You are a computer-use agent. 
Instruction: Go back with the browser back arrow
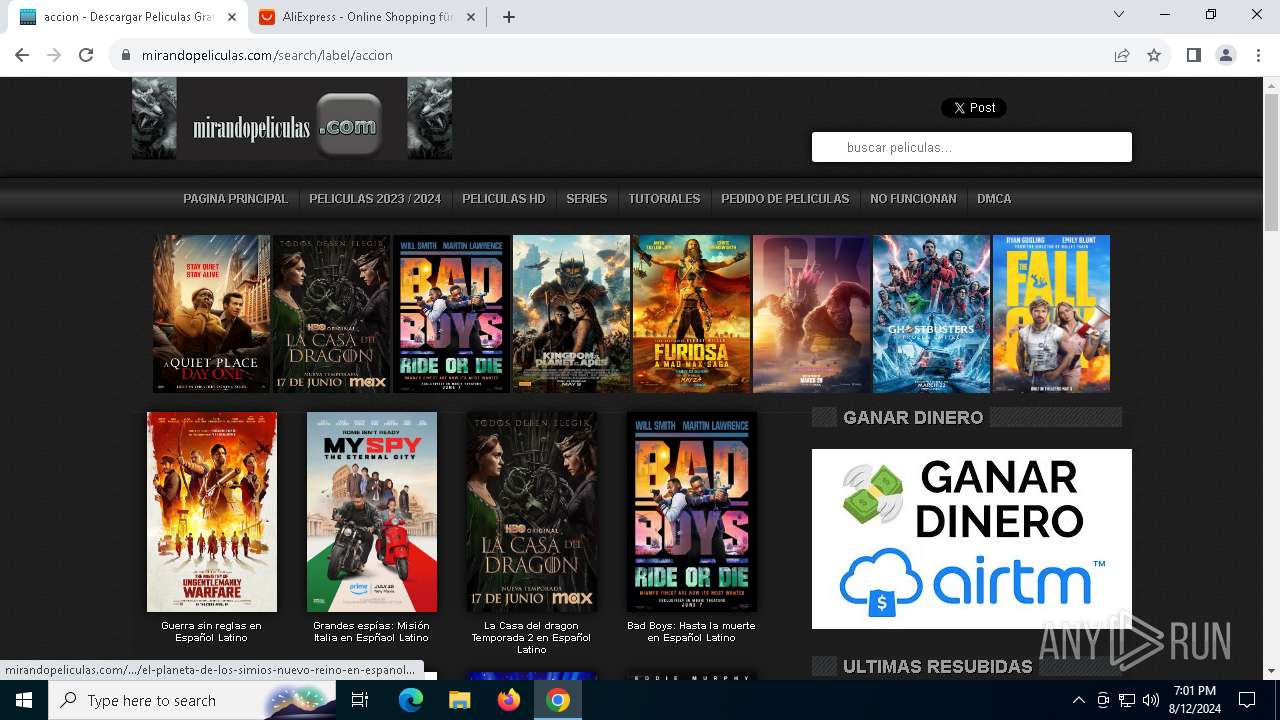pos(22,55)
